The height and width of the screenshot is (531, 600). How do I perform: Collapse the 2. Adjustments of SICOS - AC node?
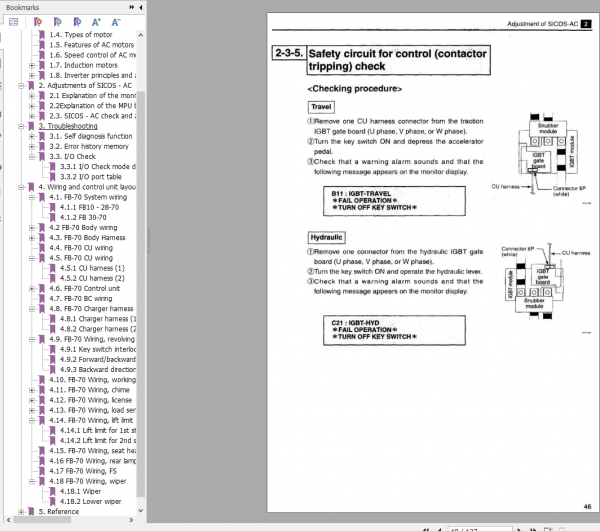[x=21, y=86]
